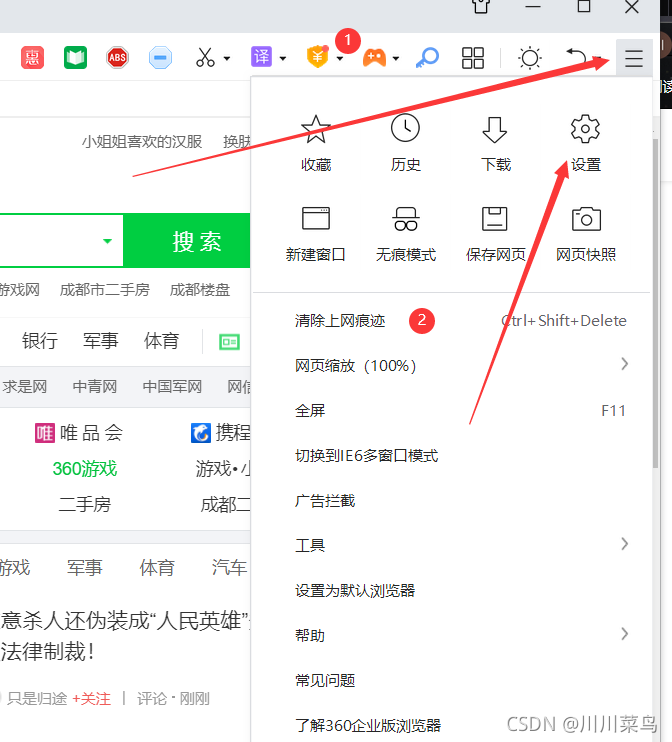
Task: Open 中青网 site link
Action: 95,387
